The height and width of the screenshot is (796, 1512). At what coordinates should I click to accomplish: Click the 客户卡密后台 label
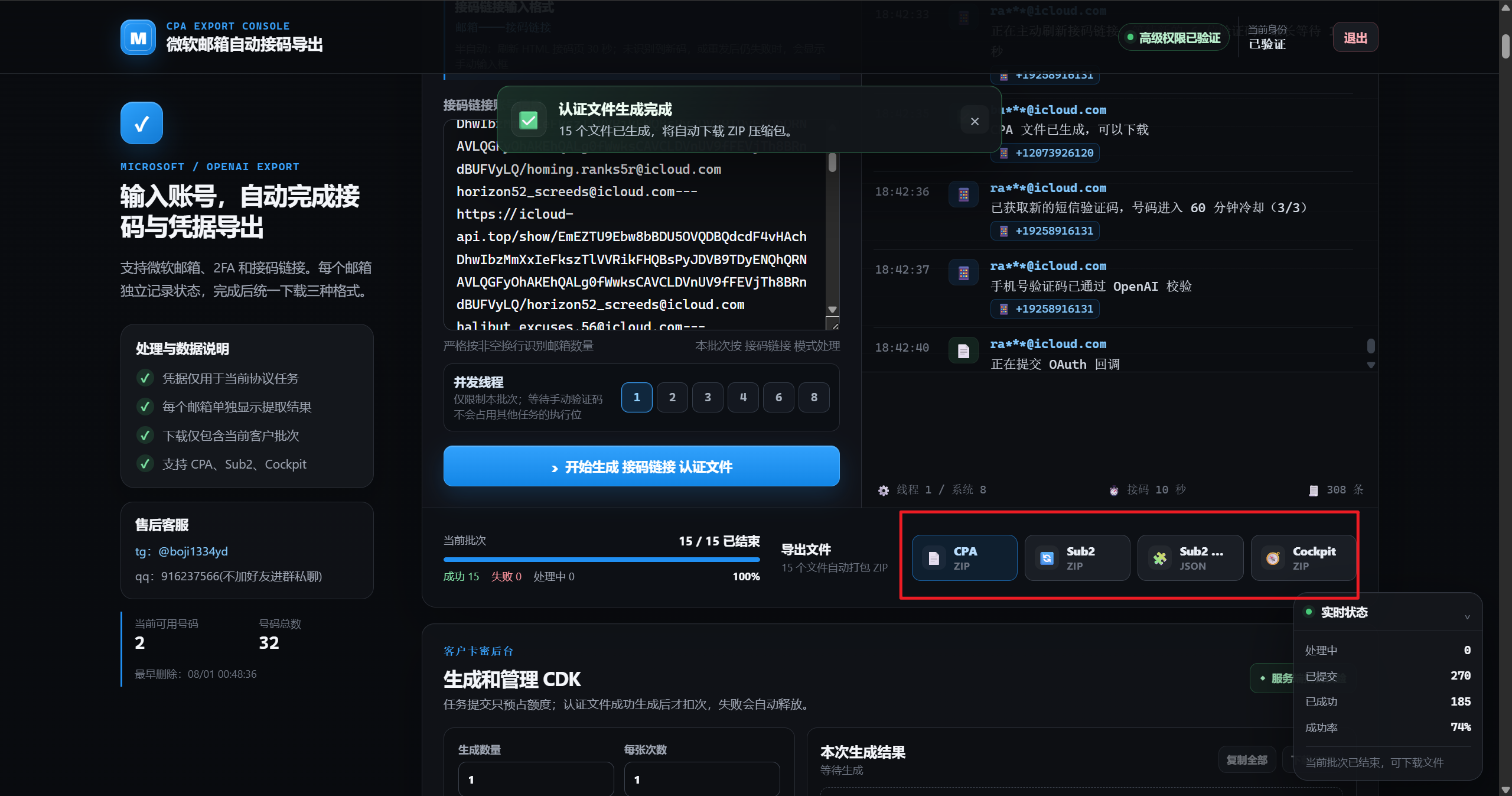pos(478,651)
